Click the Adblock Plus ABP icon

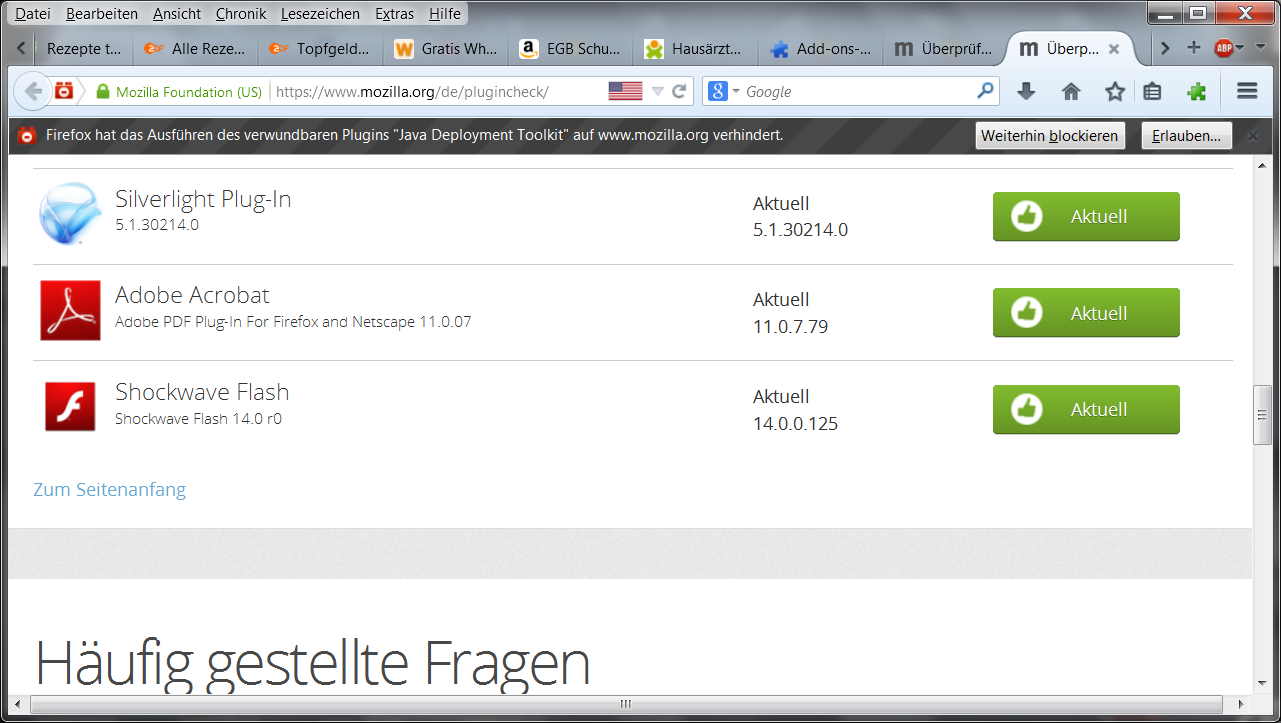pos(1223,48)
